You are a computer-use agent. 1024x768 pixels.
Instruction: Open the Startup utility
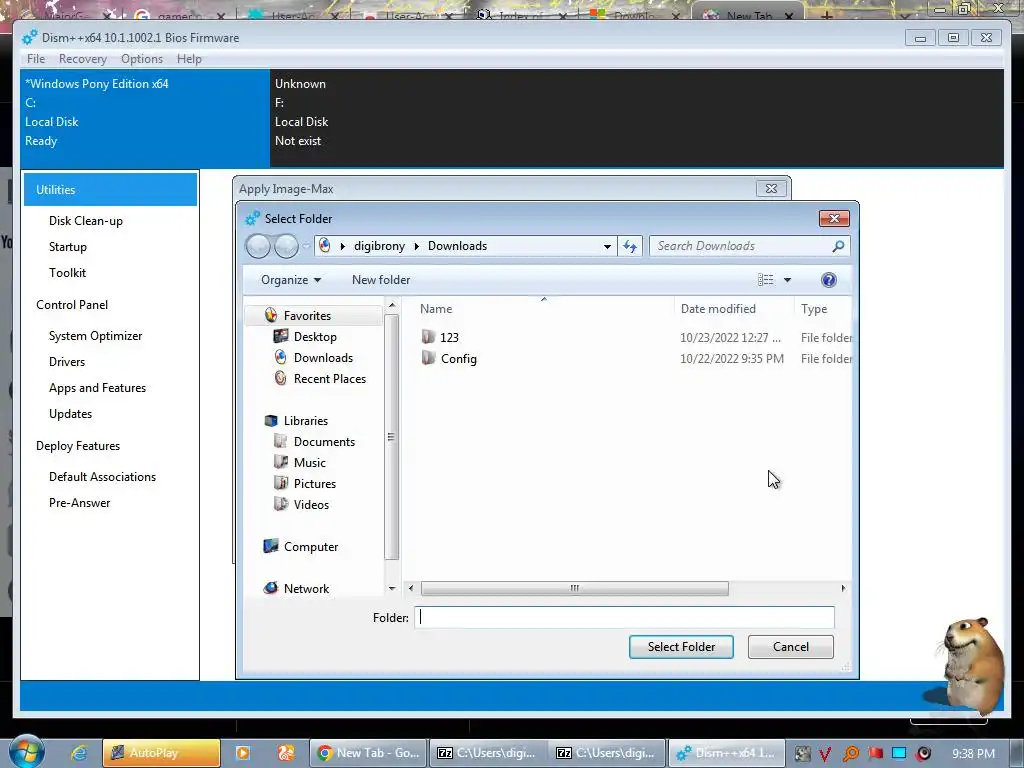pos(67,247)
